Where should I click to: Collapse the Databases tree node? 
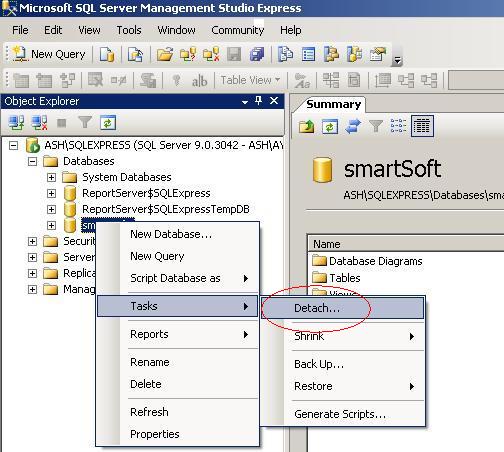point(32,162)
